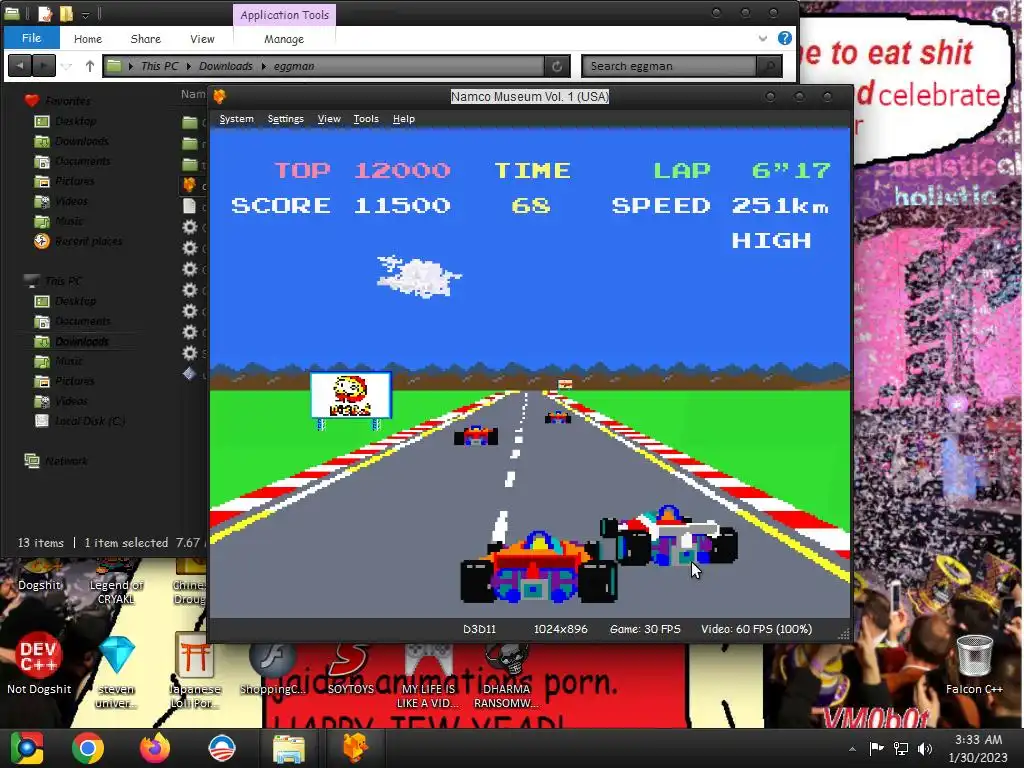This screenshot has height=768, width=1024.
Task: Open the System menu in the emulator
Action: coord(236,119)
